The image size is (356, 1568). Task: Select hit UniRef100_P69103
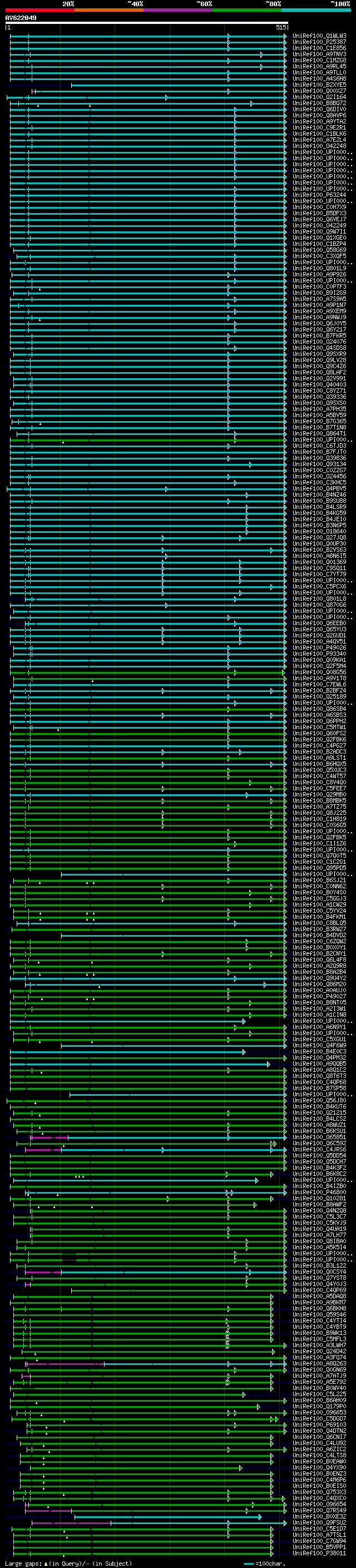tap(319, 1424)
